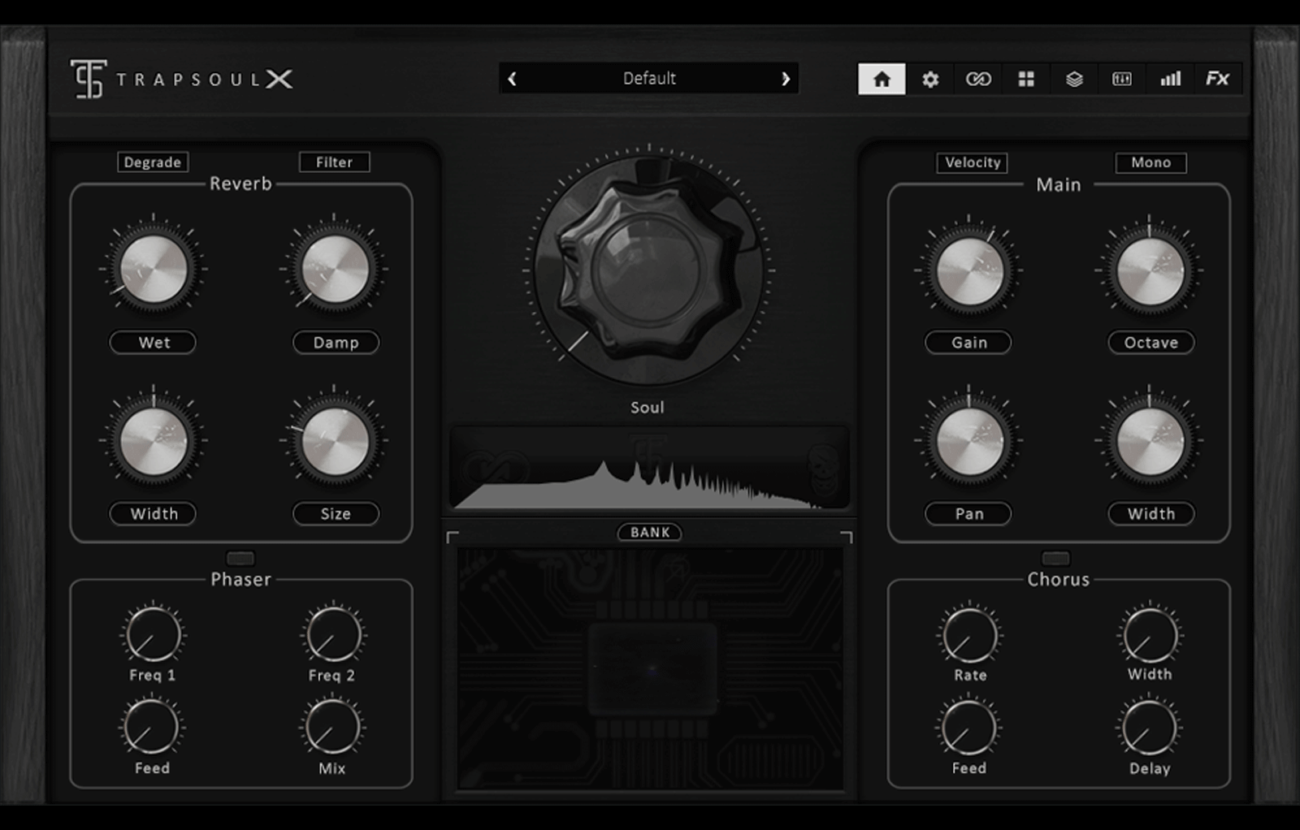Click the BANK button

point(649,533)
